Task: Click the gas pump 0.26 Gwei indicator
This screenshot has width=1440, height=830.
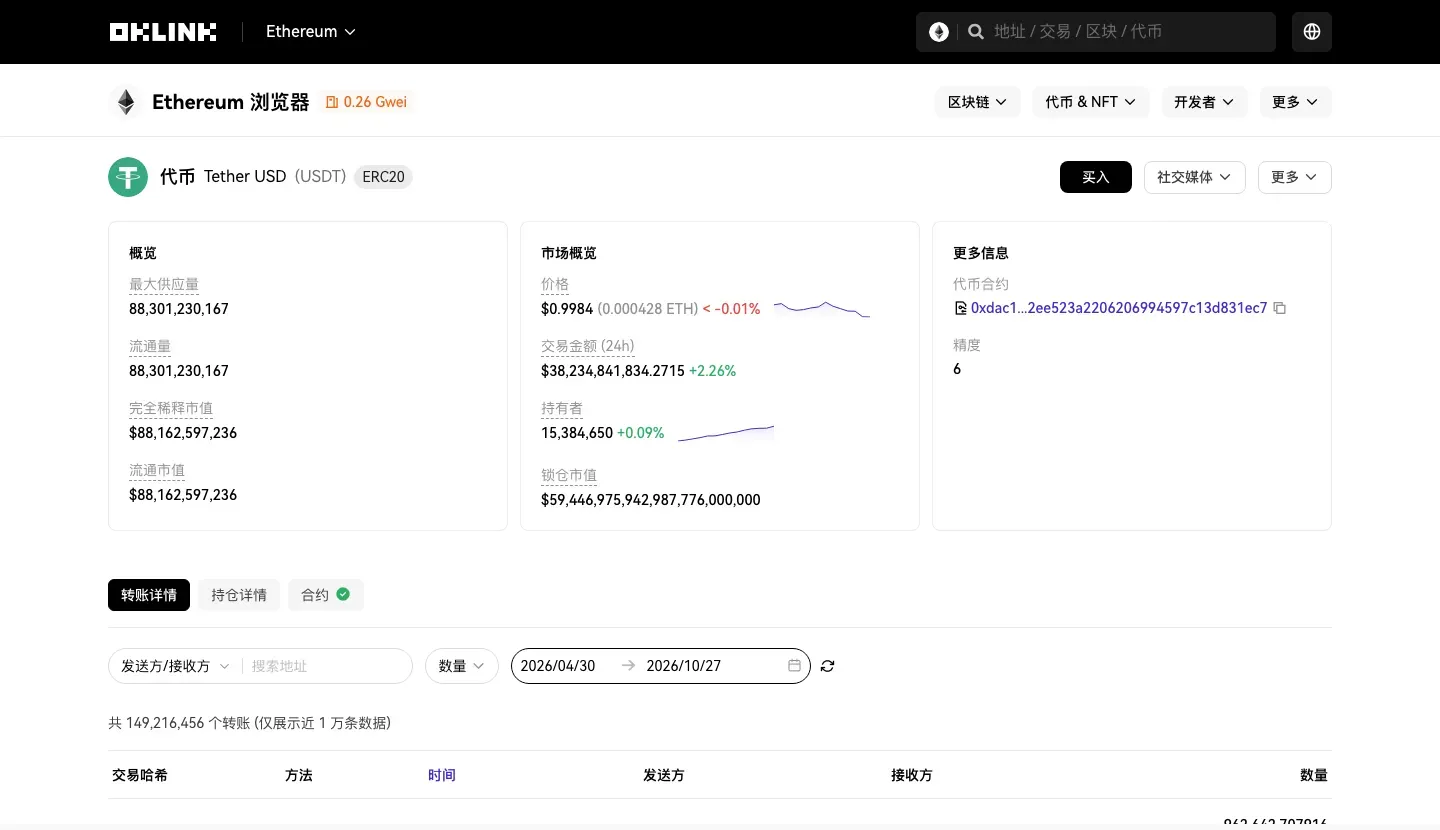Action: (x=365, y=102)
